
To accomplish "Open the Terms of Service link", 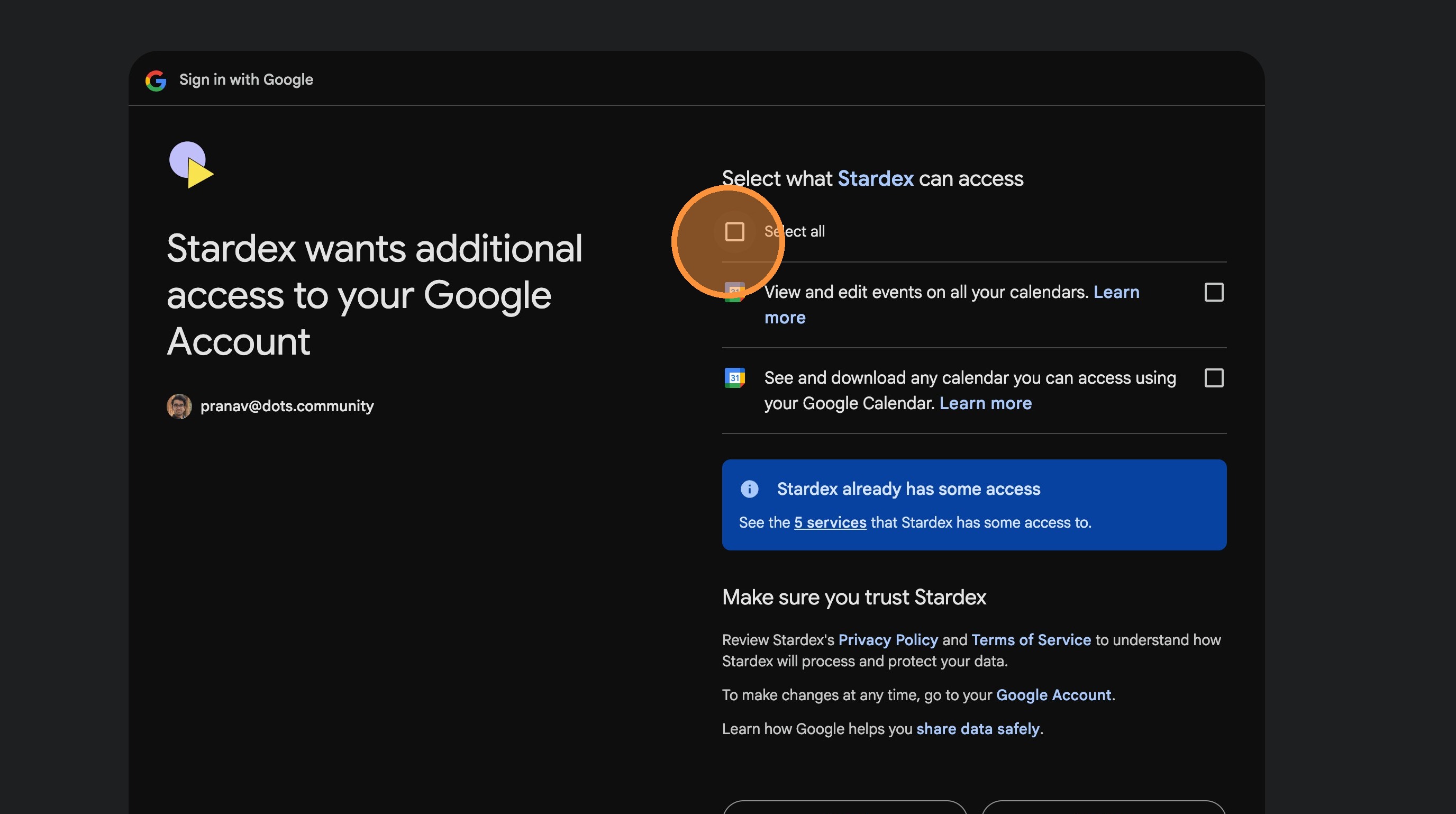I will point(1031,640).
